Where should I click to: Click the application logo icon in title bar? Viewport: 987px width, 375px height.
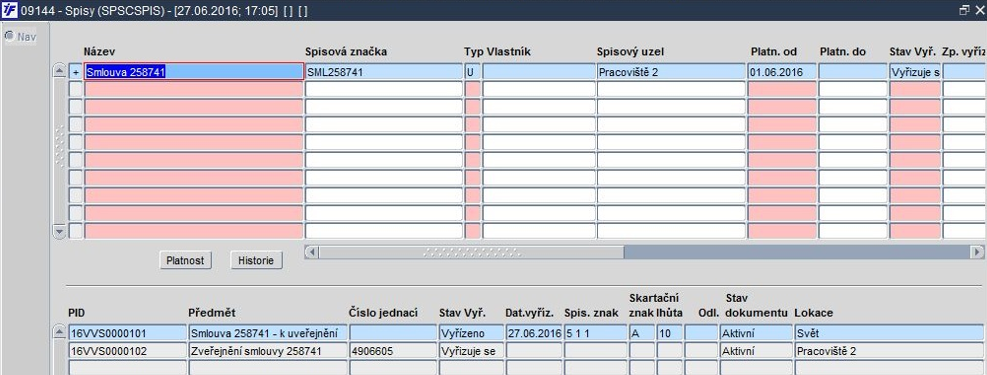tap(10, 11)
